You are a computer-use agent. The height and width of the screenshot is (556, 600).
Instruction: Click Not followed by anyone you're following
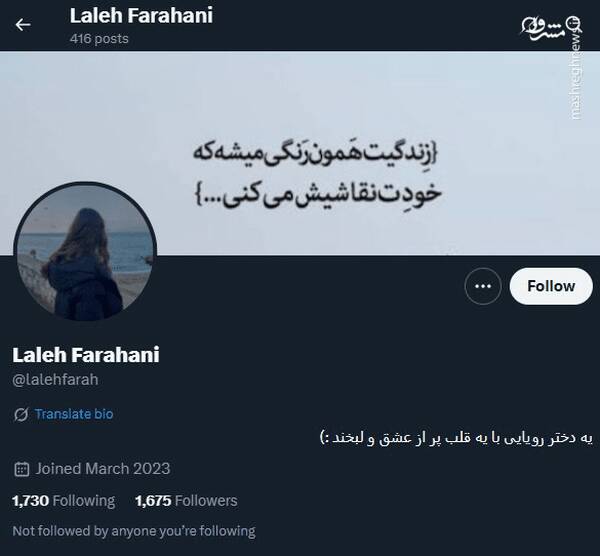(x=134, y=532)
